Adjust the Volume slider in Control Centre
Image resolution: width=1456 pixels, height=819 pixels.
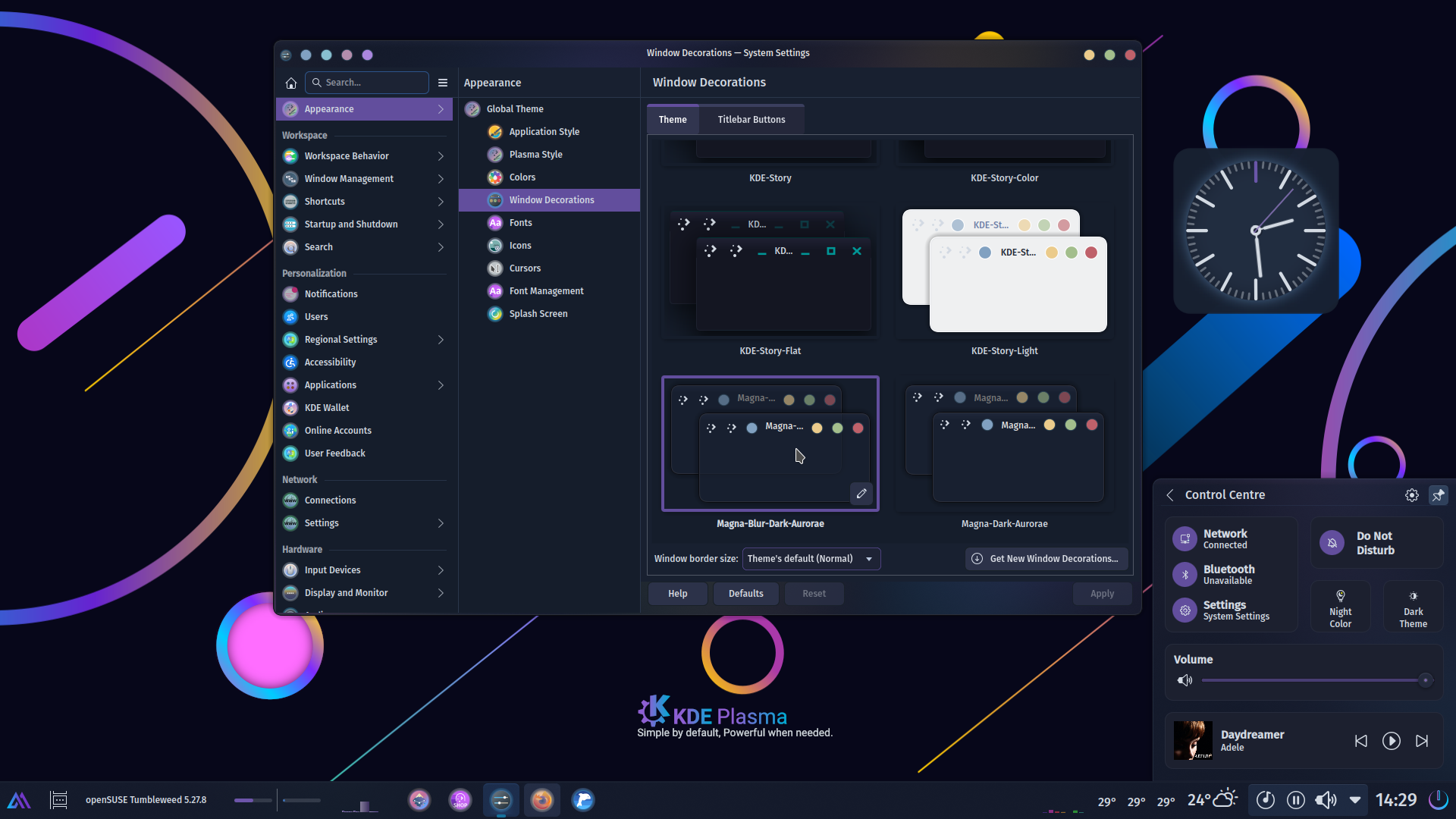pos(1316,680)
